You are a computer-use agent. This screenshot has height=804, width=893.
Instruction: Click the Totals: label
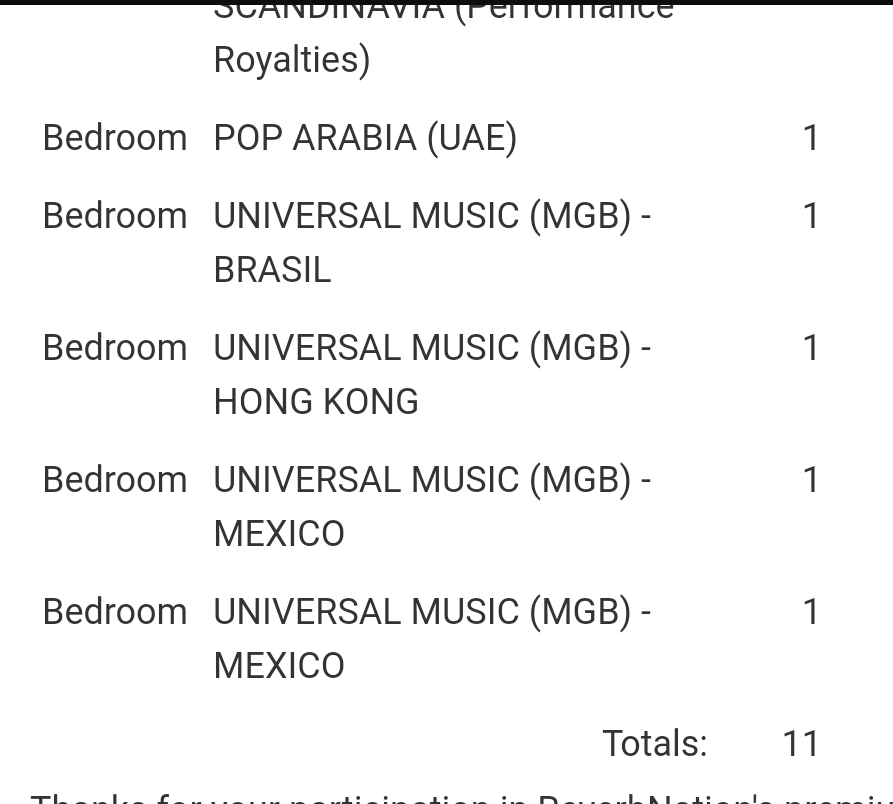point(654,744)
